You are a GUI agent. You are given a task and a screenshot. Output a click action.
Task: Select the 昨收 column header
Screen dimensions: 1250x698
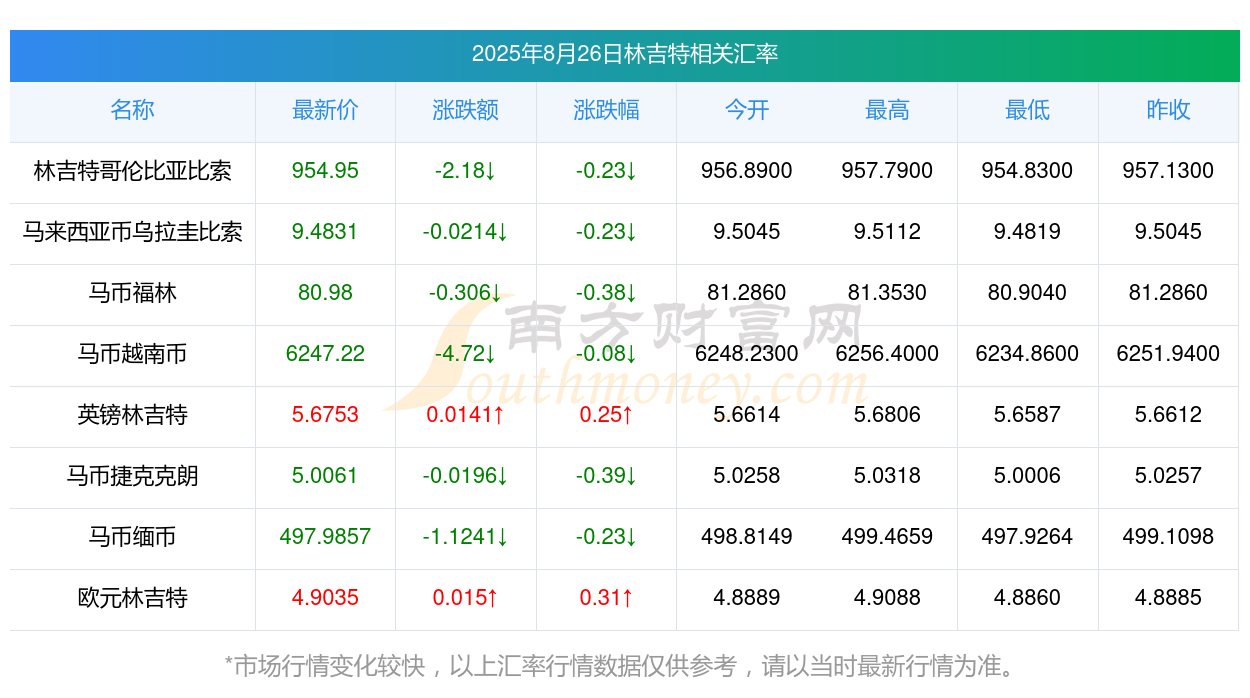click(x=1168, y=110)
